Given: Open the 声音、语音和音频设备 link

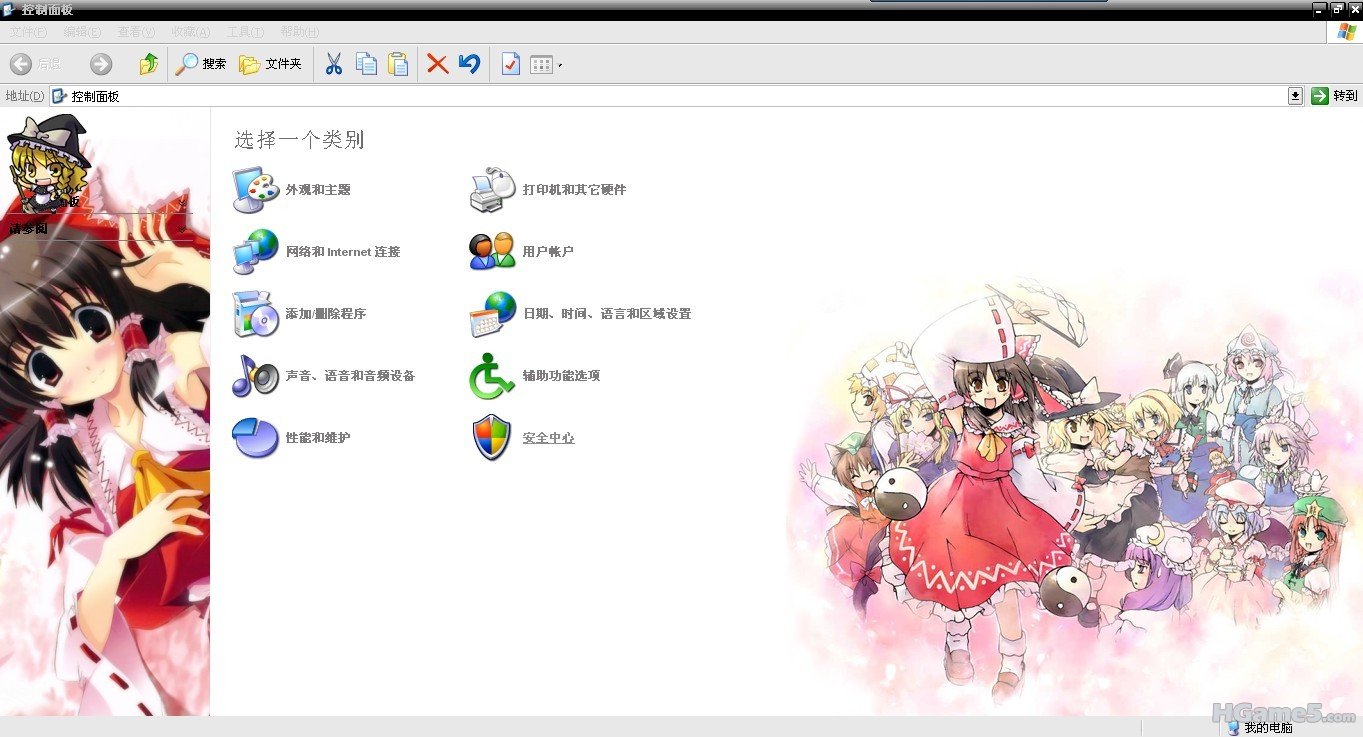Looking at the screenshot, I should tap(350, 376).
